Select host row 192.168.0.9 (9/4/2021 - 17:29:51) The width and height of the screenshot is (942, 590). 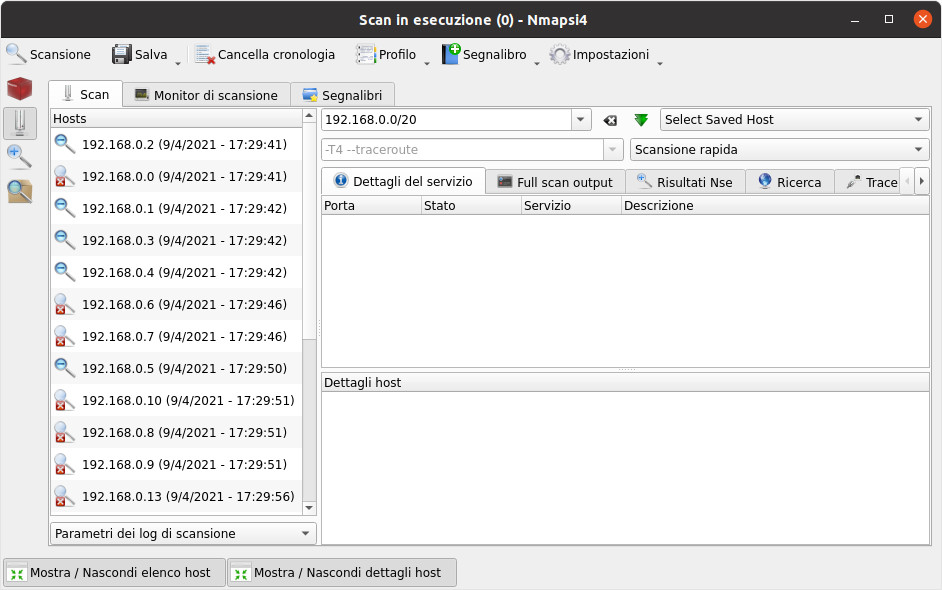click(176, 464)
